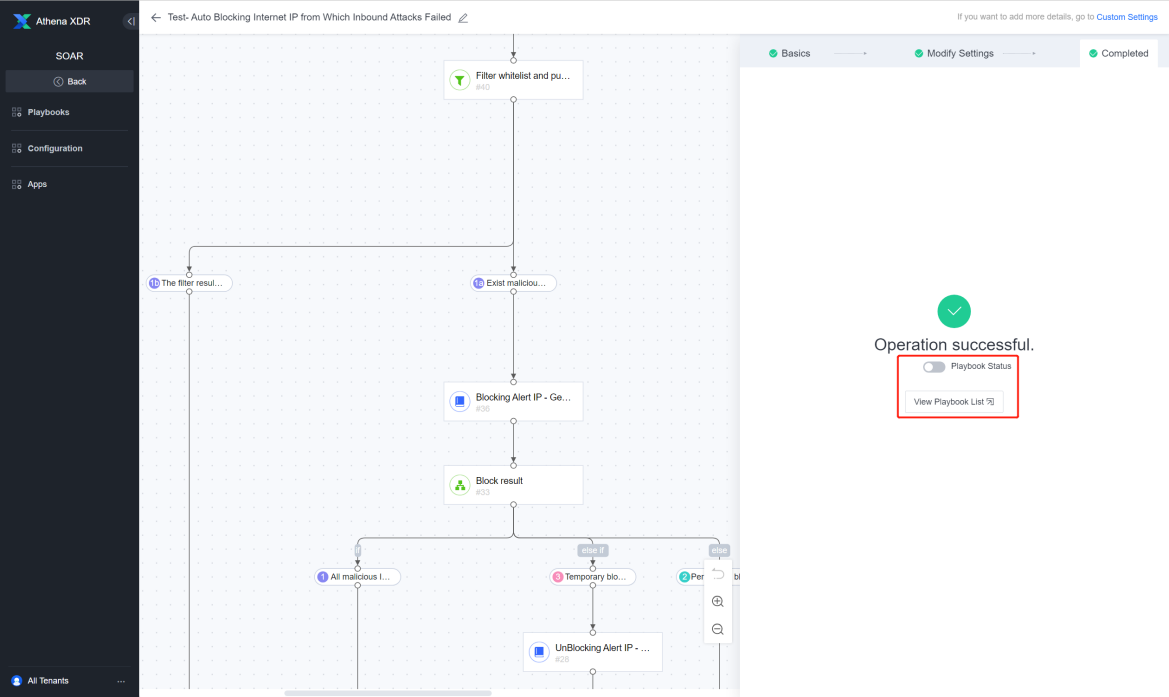The width and height of the screenshot is (1169, 697).
Task: Click the Apps grid icon
Action: click(x=16, y=184)
